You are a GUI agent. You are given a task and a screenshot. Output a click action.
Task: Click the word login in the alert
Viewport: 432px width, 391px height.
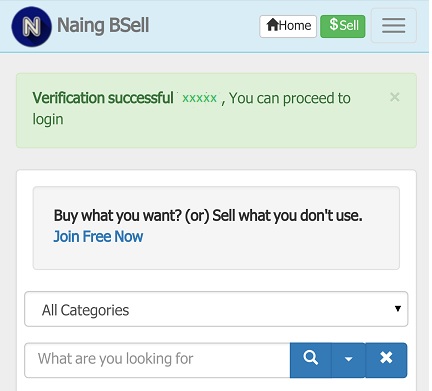point(48,120)
